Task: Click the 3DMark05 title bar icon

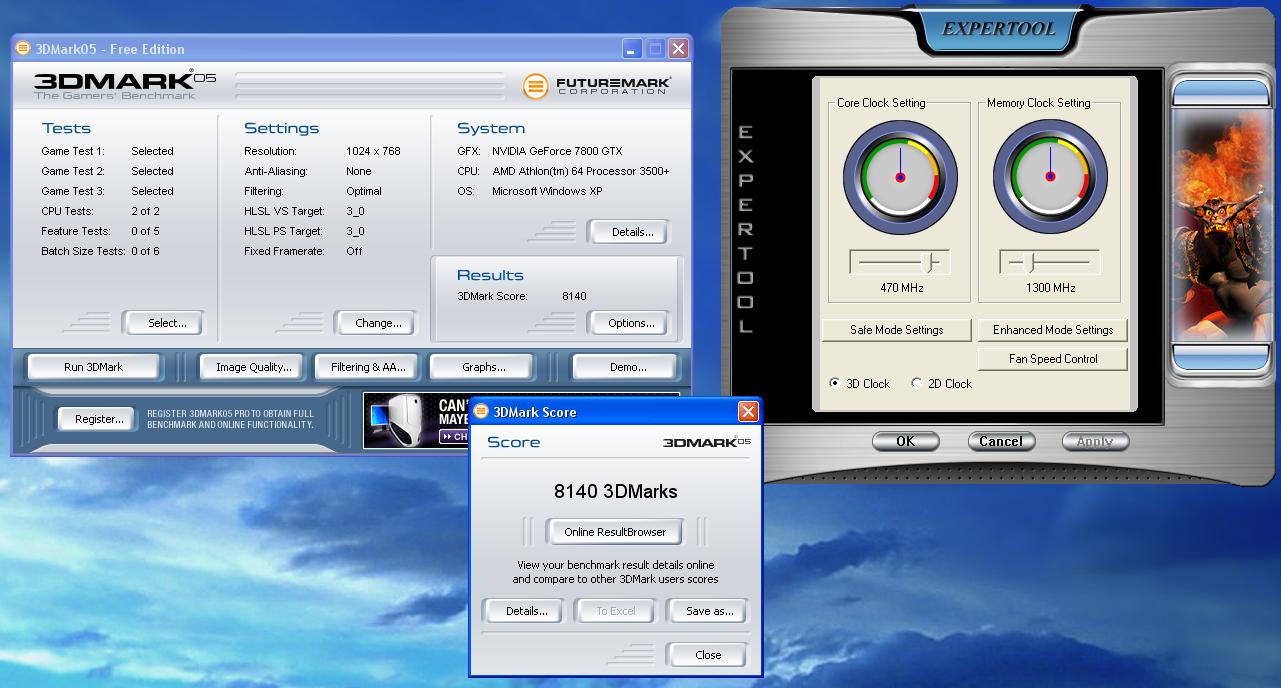Action: click(x=23, y=48)
